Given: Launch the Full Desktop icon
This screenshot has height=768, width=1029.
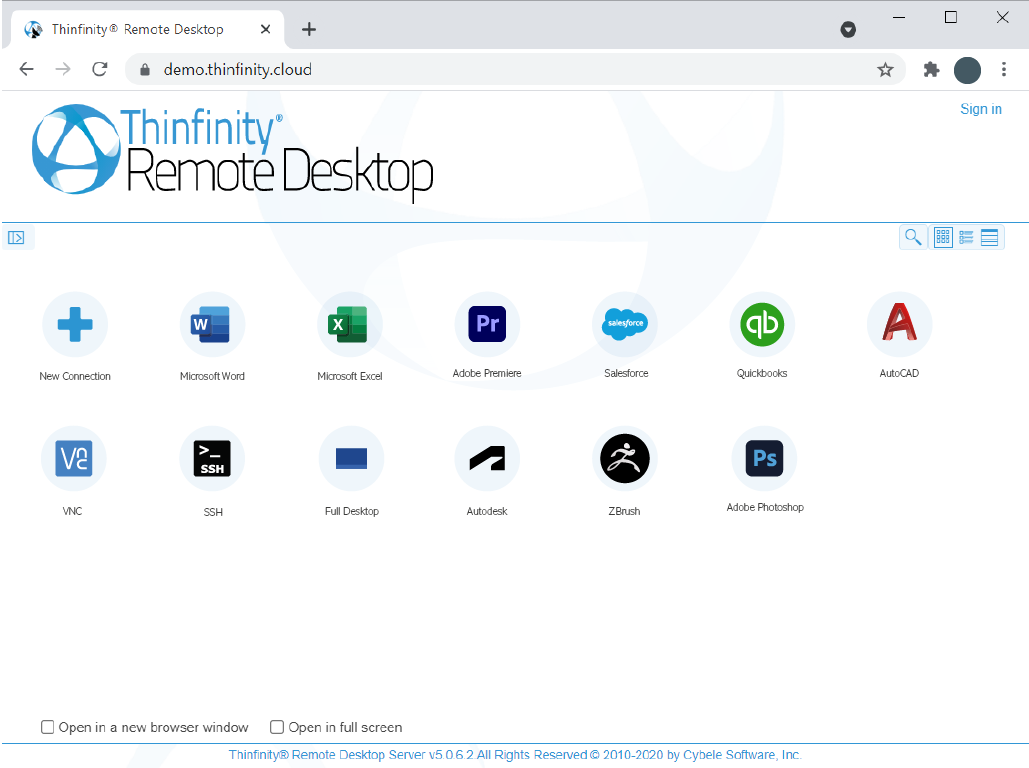Looking at the screenshot, I should coord(351,458).
